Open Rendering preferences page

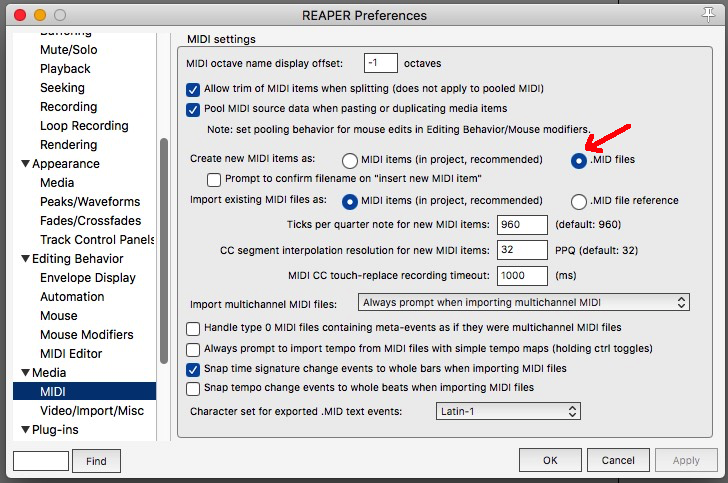pyautogui.click(x=69, y=145)
